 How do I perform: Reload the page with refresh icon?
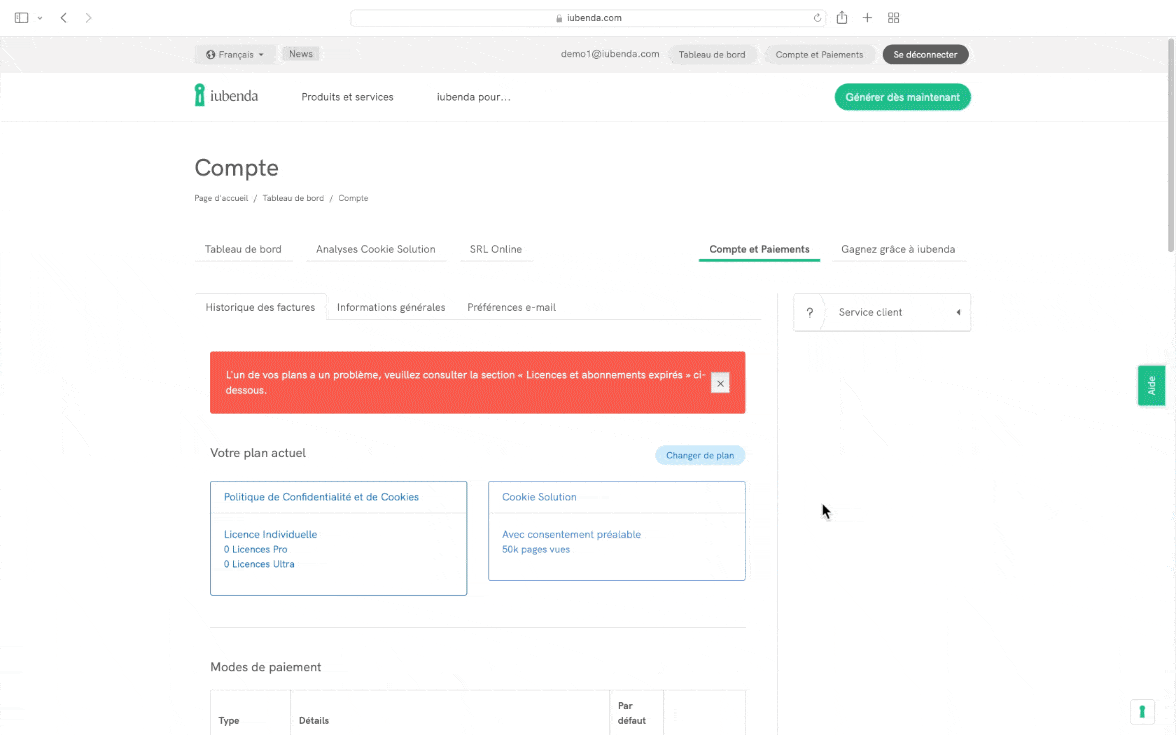(x=817, y=18)
